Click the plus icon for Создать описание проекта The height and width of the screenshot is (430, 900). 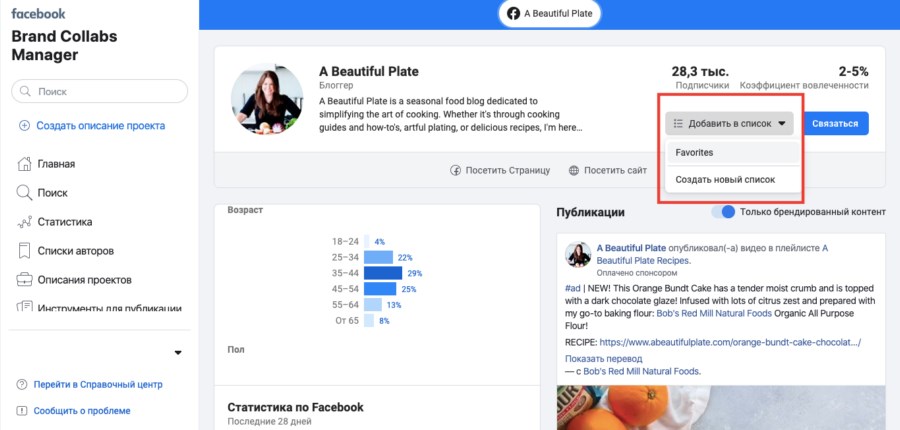pyautogui.click(x=24, y=126)
